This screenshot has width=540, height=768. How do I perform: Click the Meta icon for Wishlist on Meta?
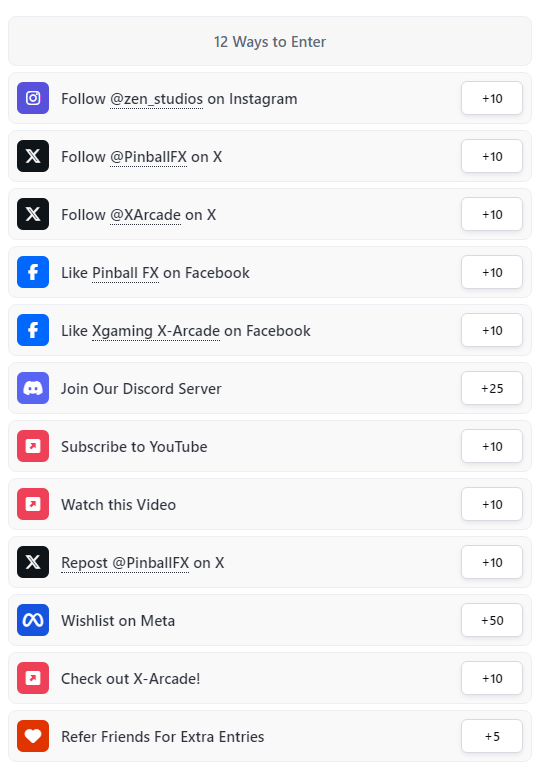click(33, 620)
